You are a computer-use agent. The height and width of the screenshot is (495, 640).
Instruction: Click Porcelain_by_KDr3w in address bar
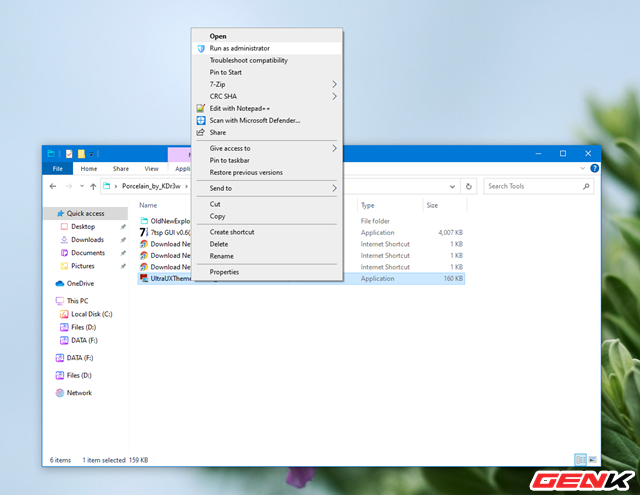coord(151,186)
